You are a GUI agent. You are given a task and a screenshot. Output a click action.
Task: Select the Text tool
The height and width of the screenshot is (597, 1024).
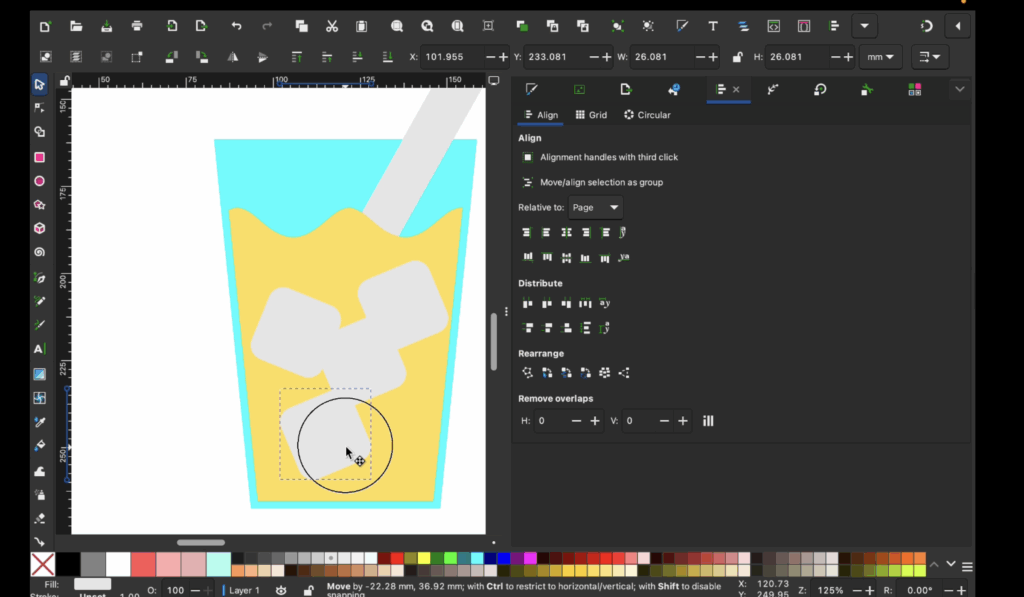coord(39,349)
